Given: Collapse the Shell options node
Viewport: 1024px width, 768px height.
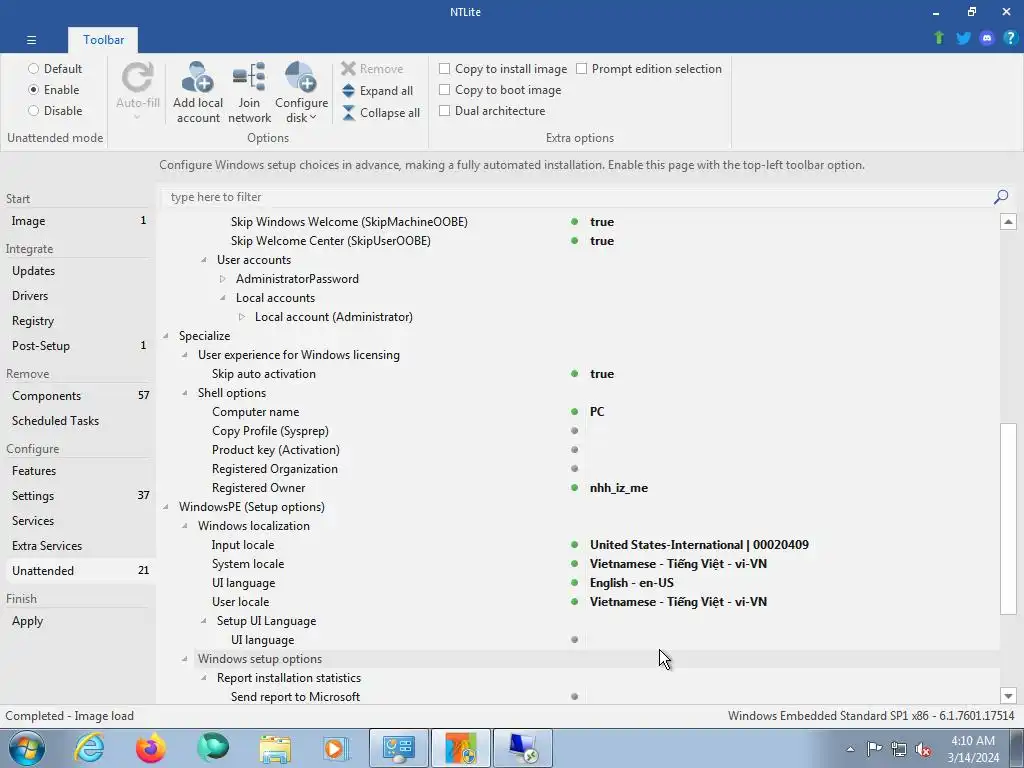Looking at the screenshot, I should coord(185,392).
